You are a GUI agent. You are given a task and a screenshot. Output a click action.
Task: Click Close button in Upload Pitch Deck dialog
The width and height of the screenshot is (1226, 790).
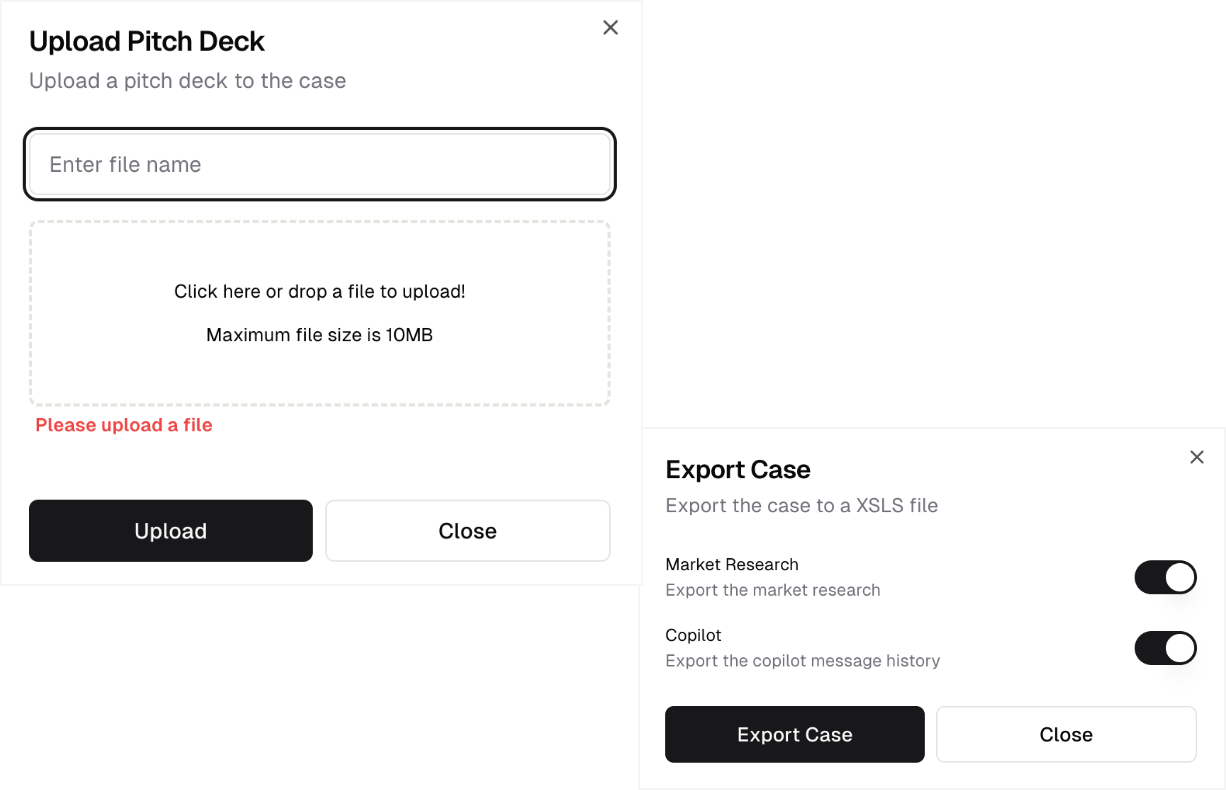pos(467,531)
